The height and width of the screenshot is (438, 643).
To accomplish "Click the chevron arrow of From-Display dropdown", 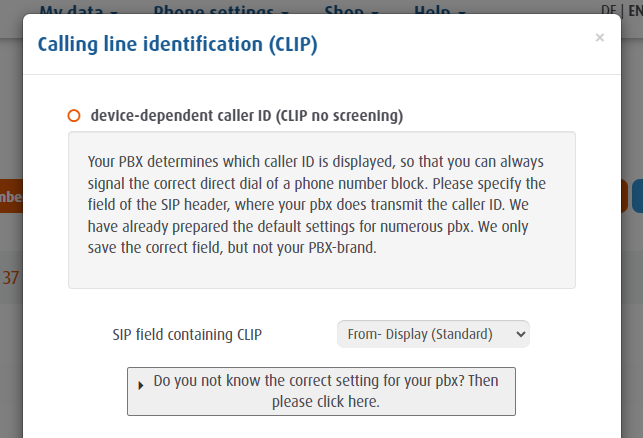I will (x=520, y=334).
